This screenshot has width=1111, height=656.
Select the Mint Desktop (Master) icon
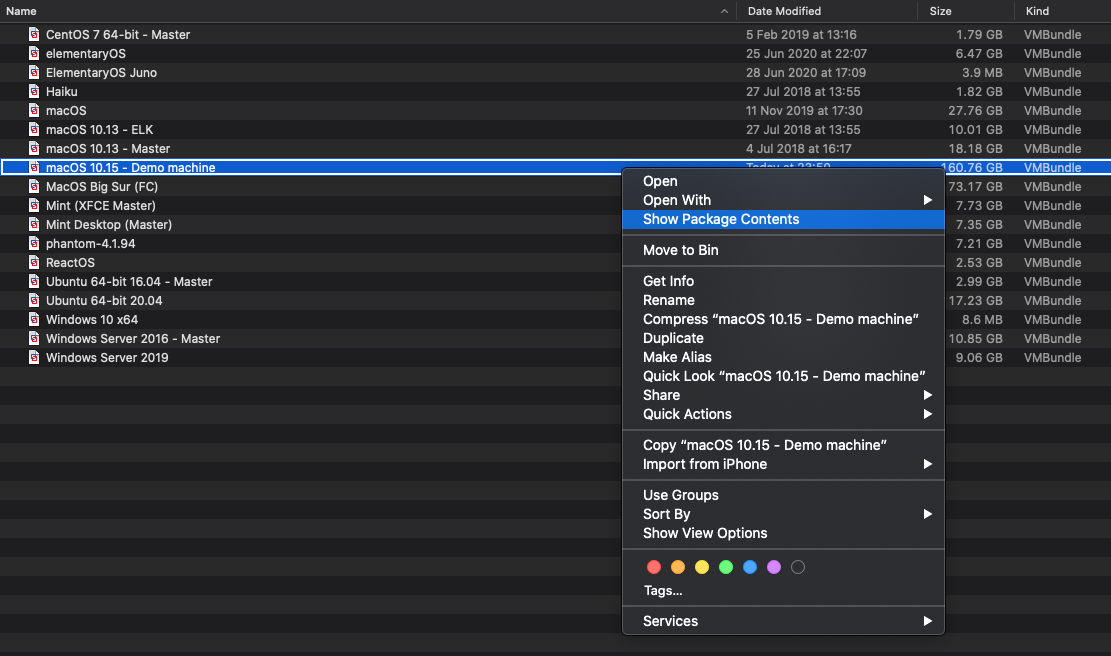pos(34,225)
